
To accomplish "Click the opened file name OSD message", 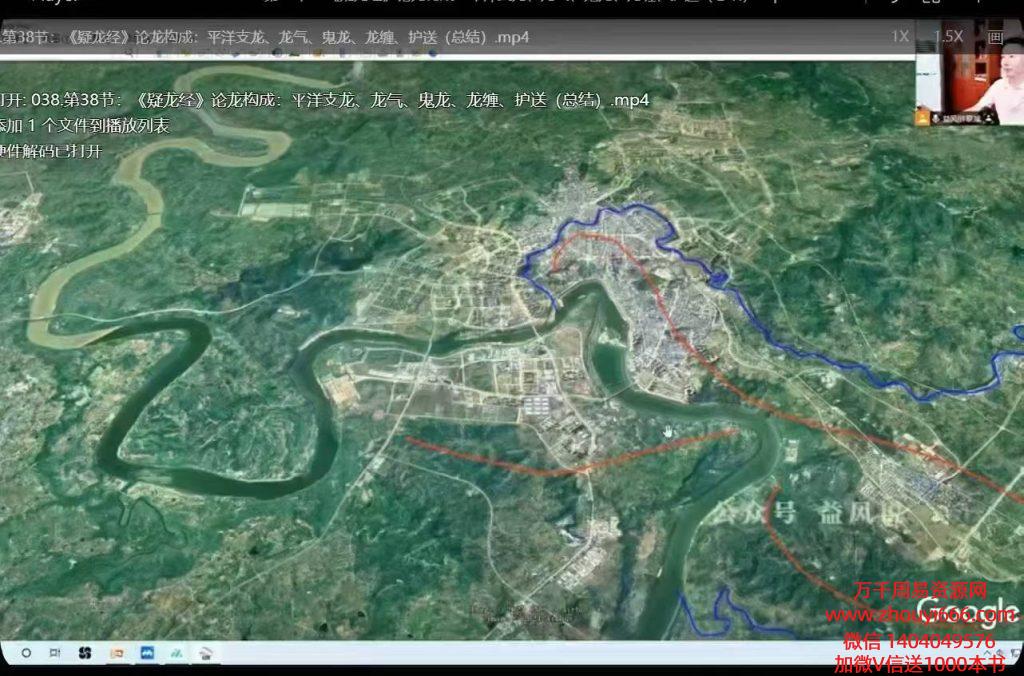I will pos(325,100).
